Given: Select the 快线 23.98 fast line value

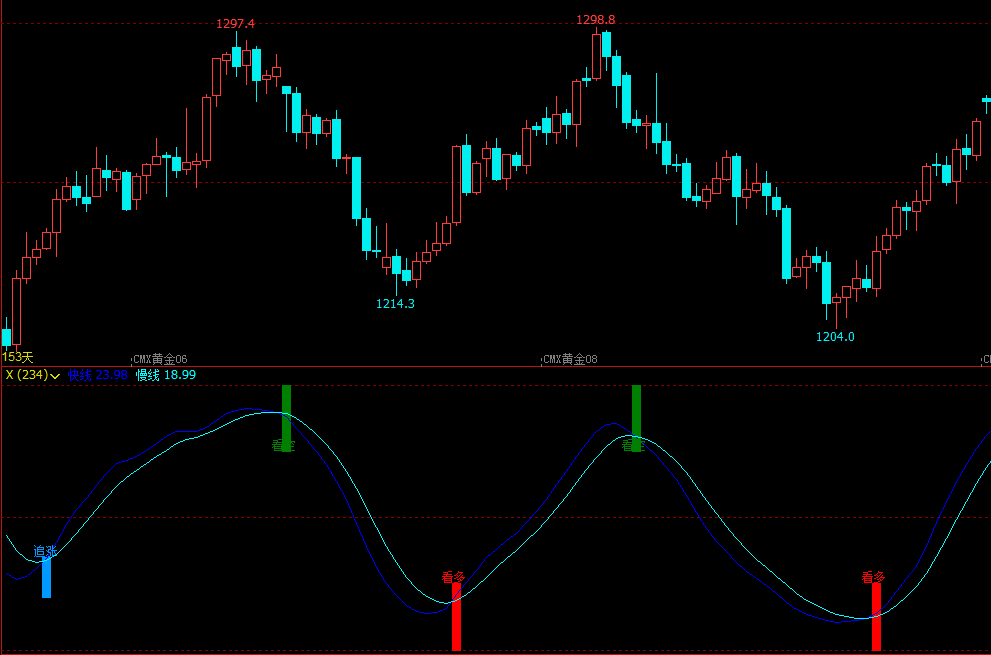Looking at the screenshot, I should pyautogui.click(x=97, y=375).
